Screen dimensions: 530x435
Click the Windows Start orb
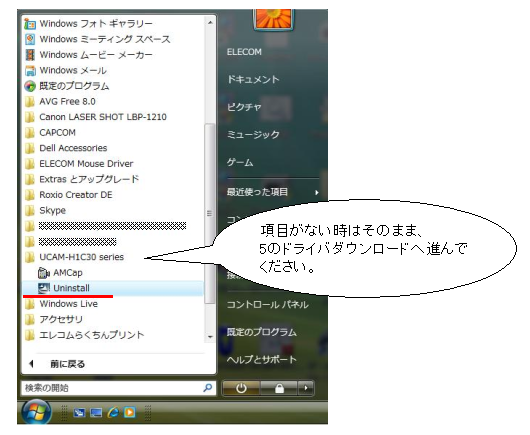36,413
